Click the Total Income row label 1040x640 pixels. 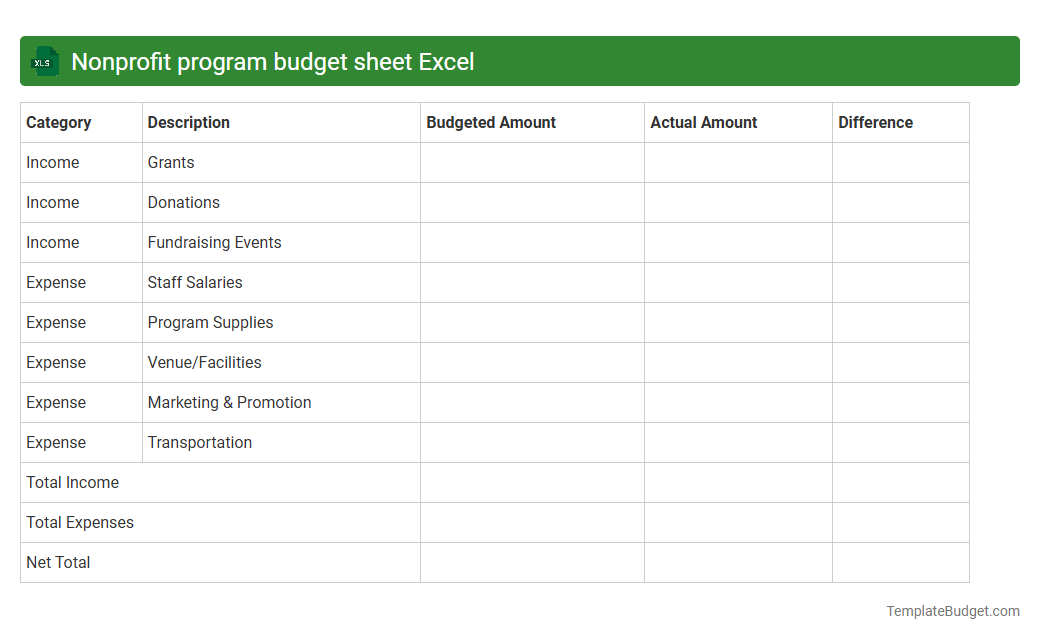click(x=72, y=482)
